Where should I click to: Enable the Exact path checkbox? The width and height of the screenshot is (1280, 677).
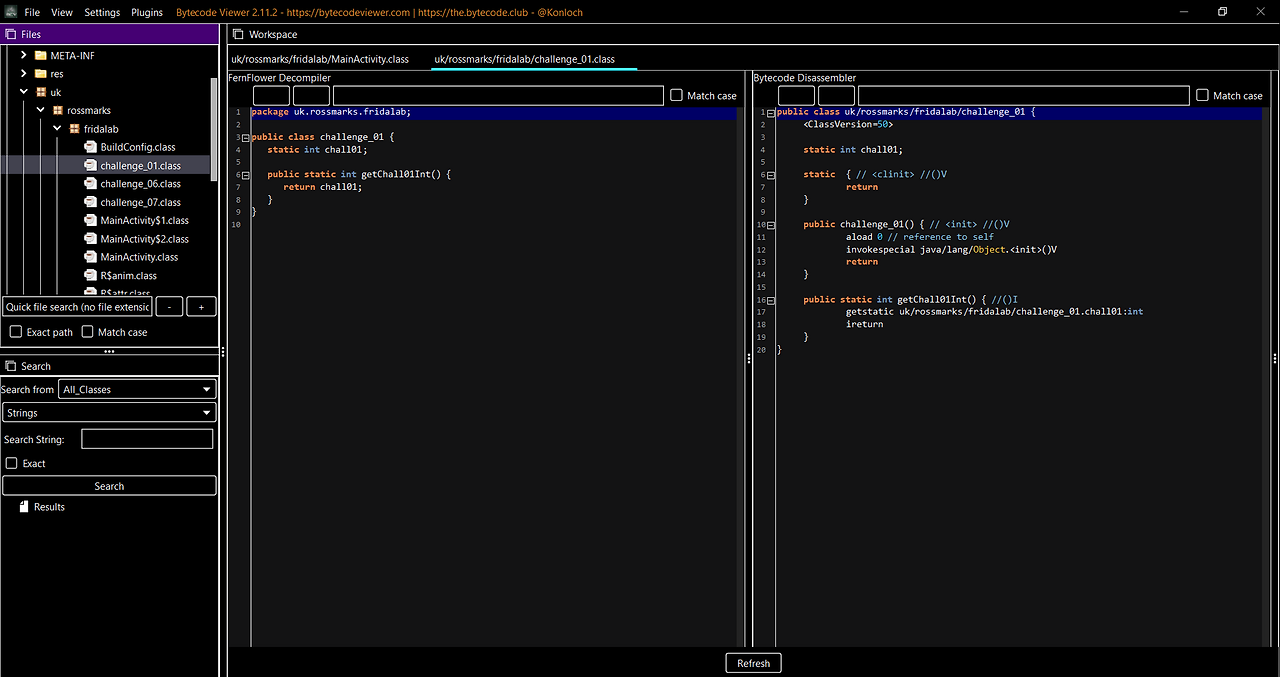click(15, 332)
